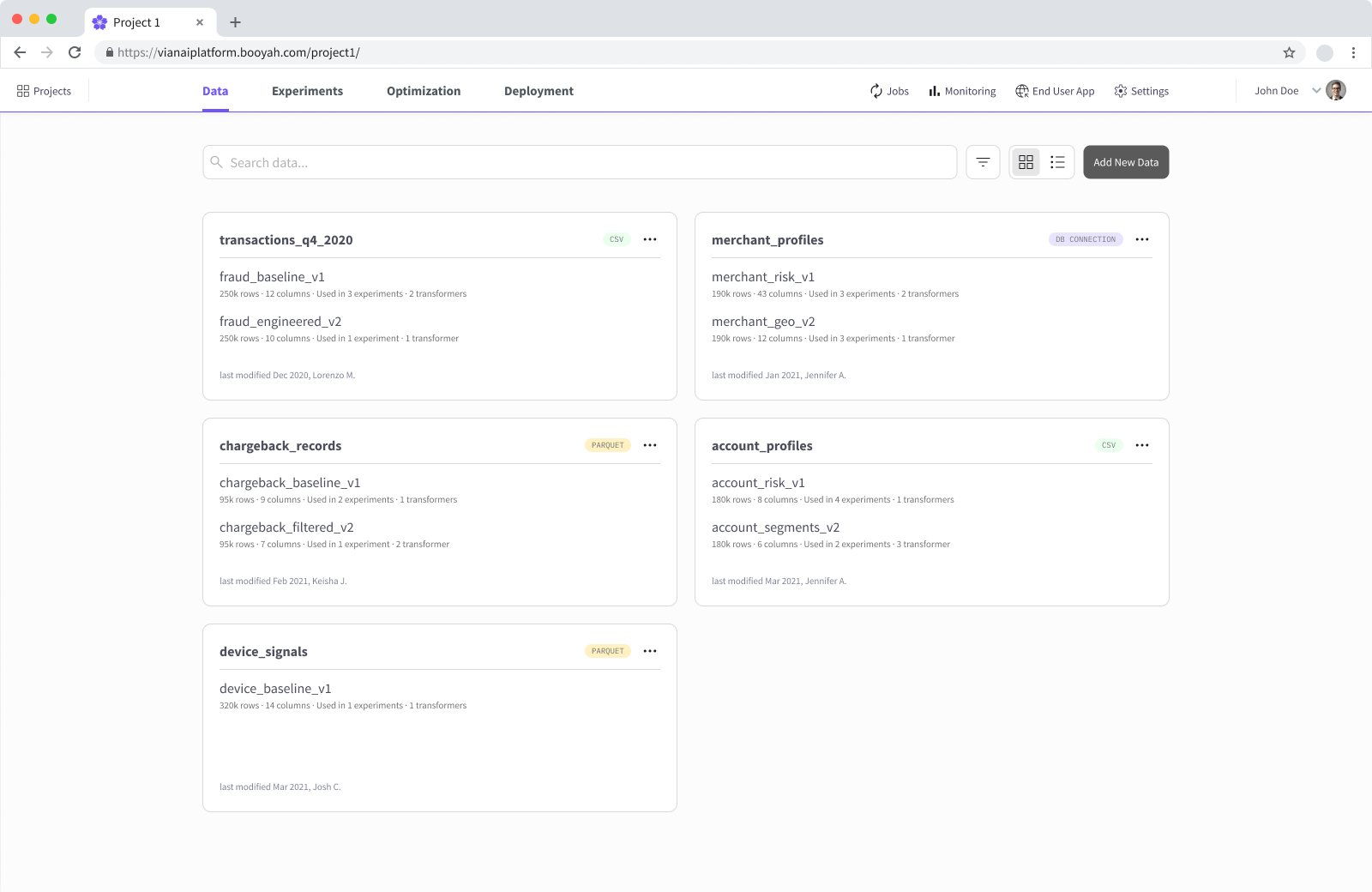Click the merchant_profiles card title
1372x892 pixels.
point(767,240)
